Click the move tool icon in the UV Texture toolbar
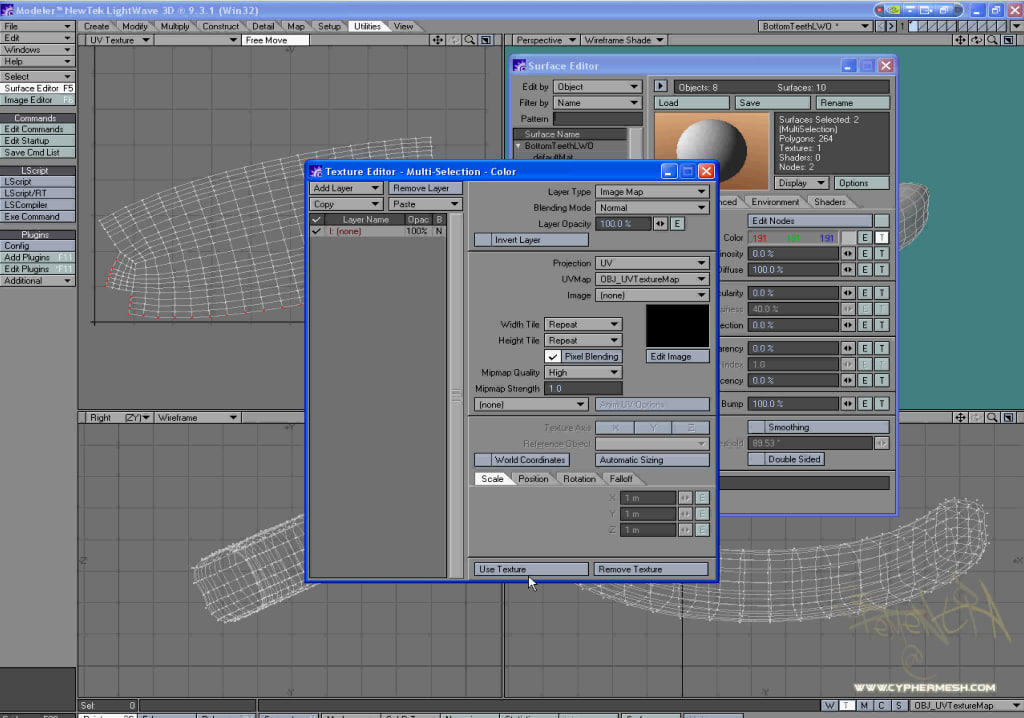1024x718 pixels. [x=438, y=40]
